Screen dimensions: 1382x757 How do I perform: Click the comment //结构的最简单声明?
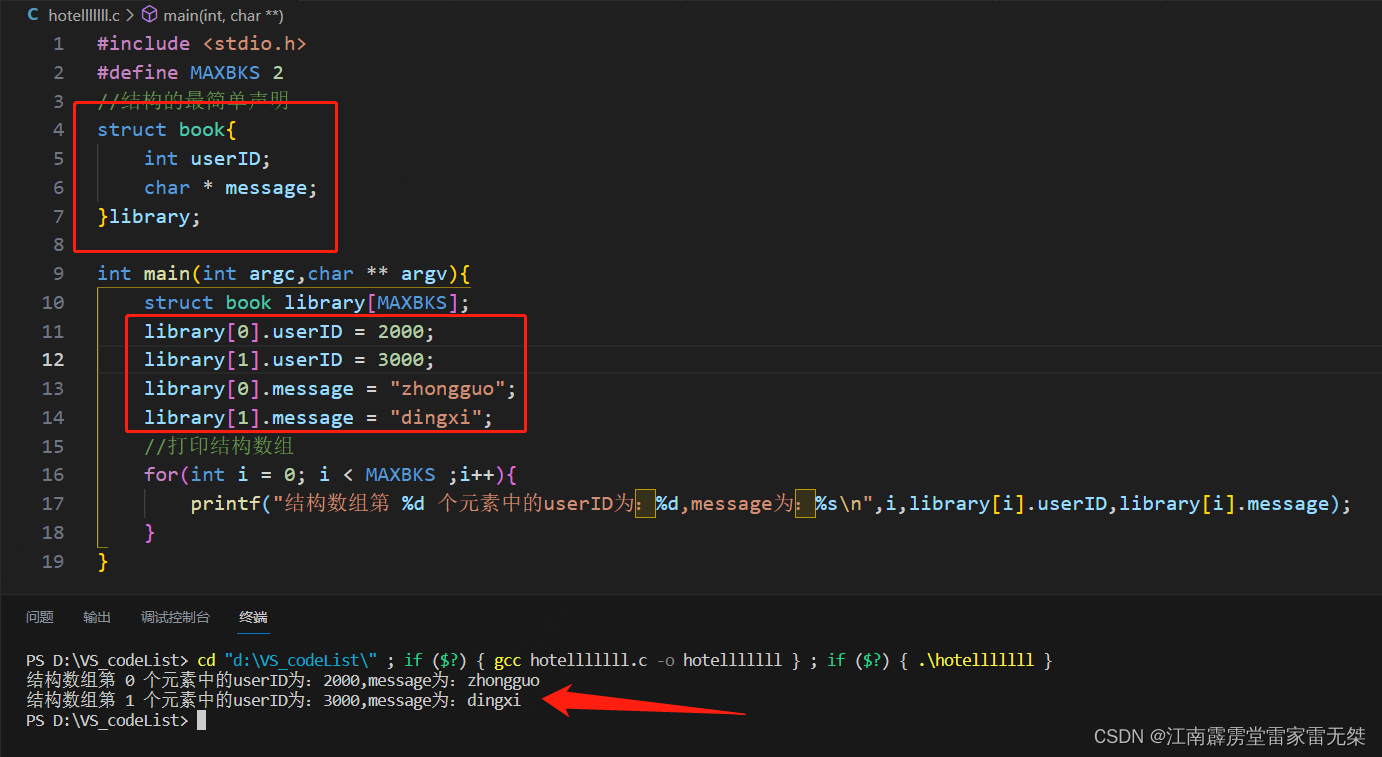tap(193, 101)
